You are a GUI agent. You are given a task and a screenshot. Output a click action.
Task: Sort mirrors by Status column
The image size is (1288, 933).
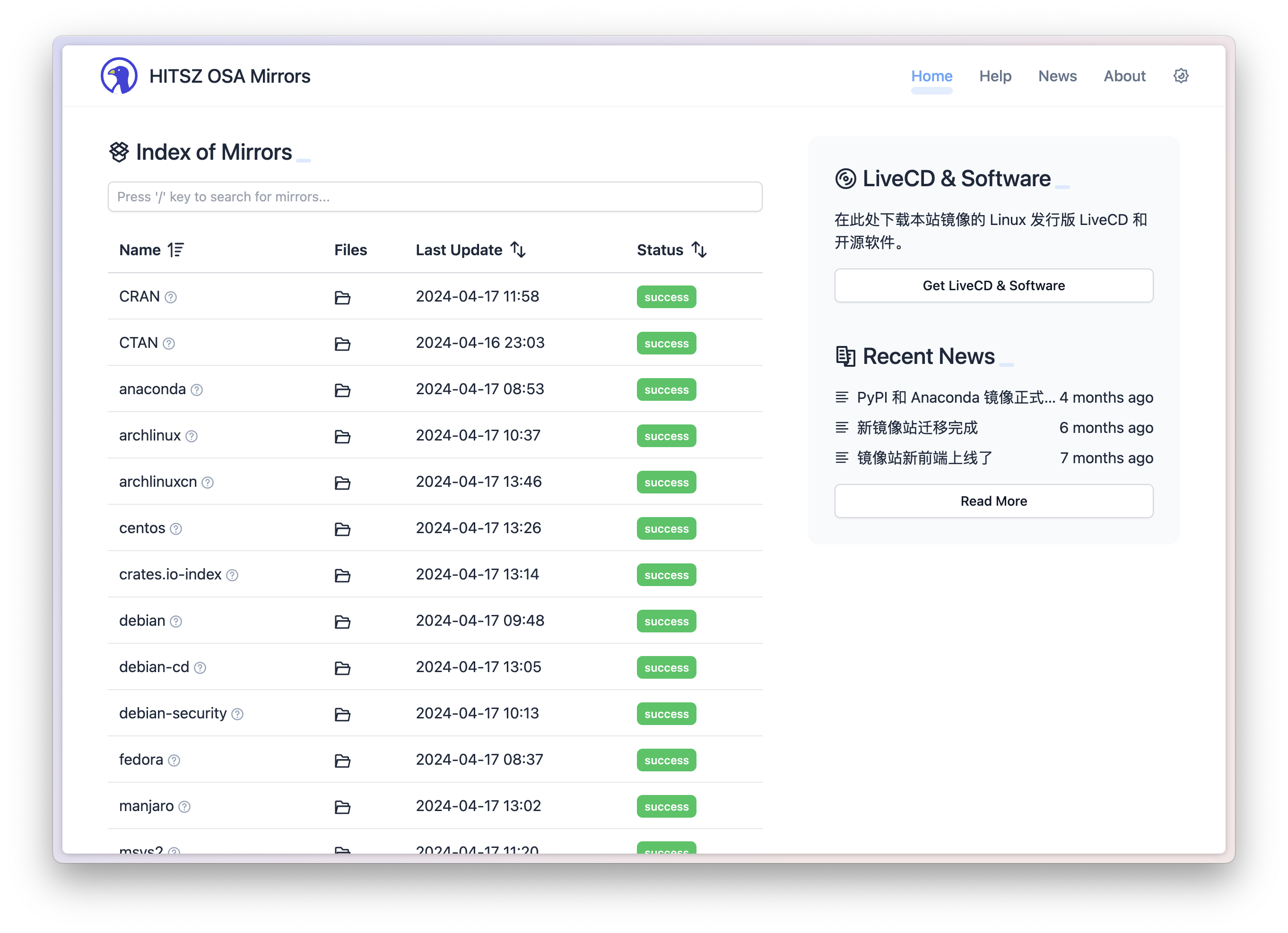698,250
